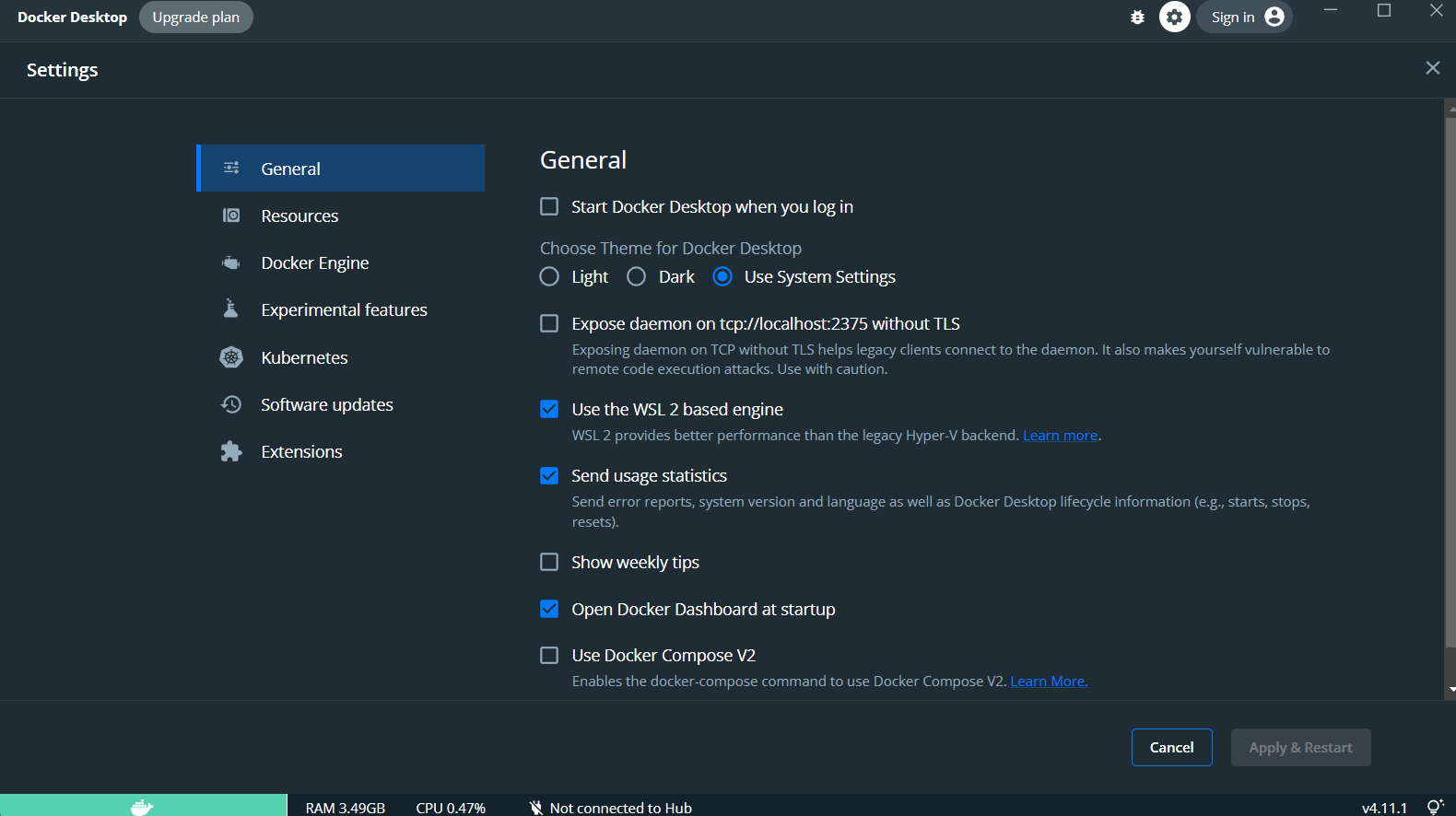Go to Experimental features settings
The image size is (1456, 816).
click(340, 309)
